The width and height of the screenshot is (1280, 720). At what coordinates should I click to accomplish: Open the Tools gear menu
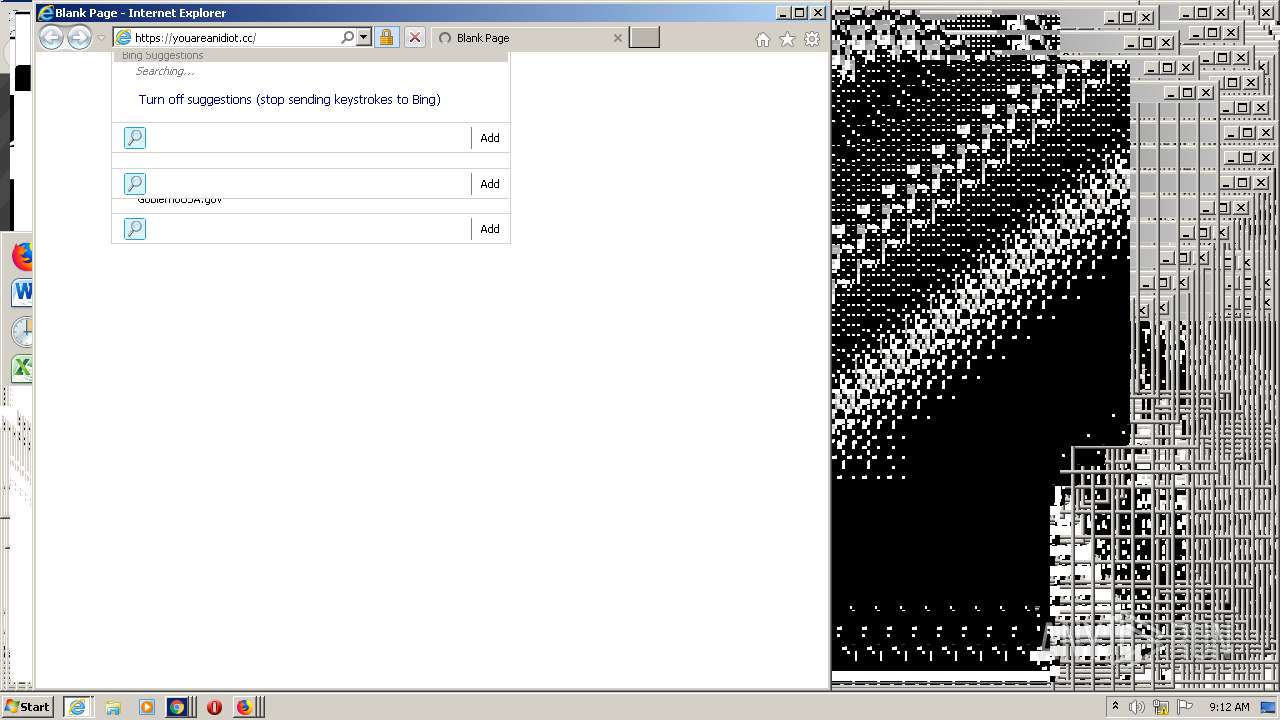coord(812,39)
